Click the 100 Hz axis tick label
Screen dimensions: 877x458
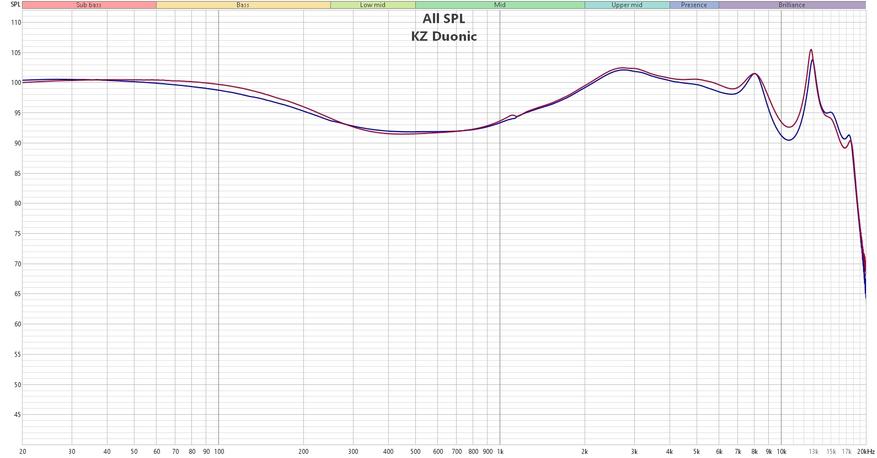click(x=219, y=451)
